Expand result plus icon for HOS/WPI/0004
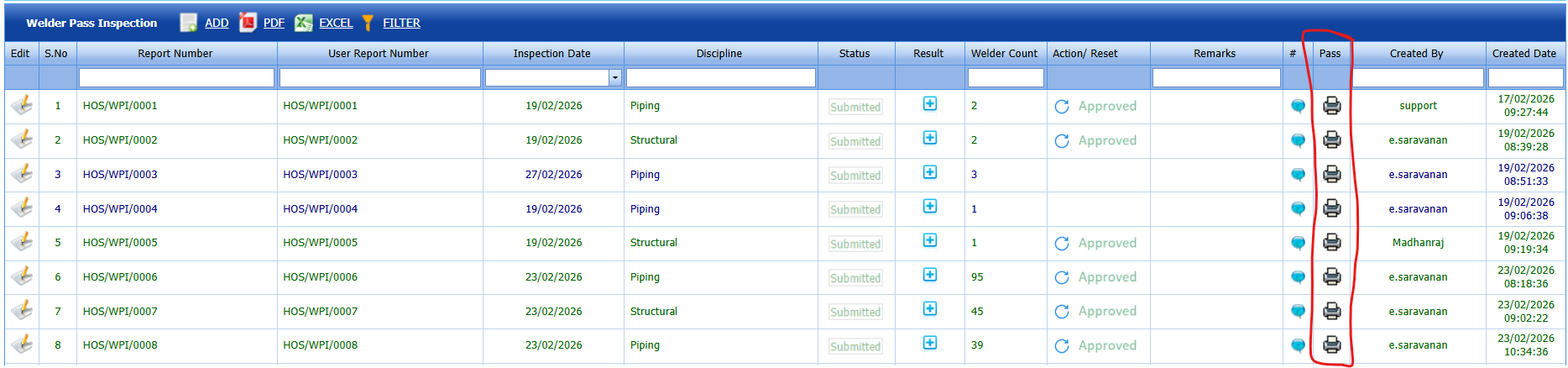The image size is (1568, 368). click(929, 207)
